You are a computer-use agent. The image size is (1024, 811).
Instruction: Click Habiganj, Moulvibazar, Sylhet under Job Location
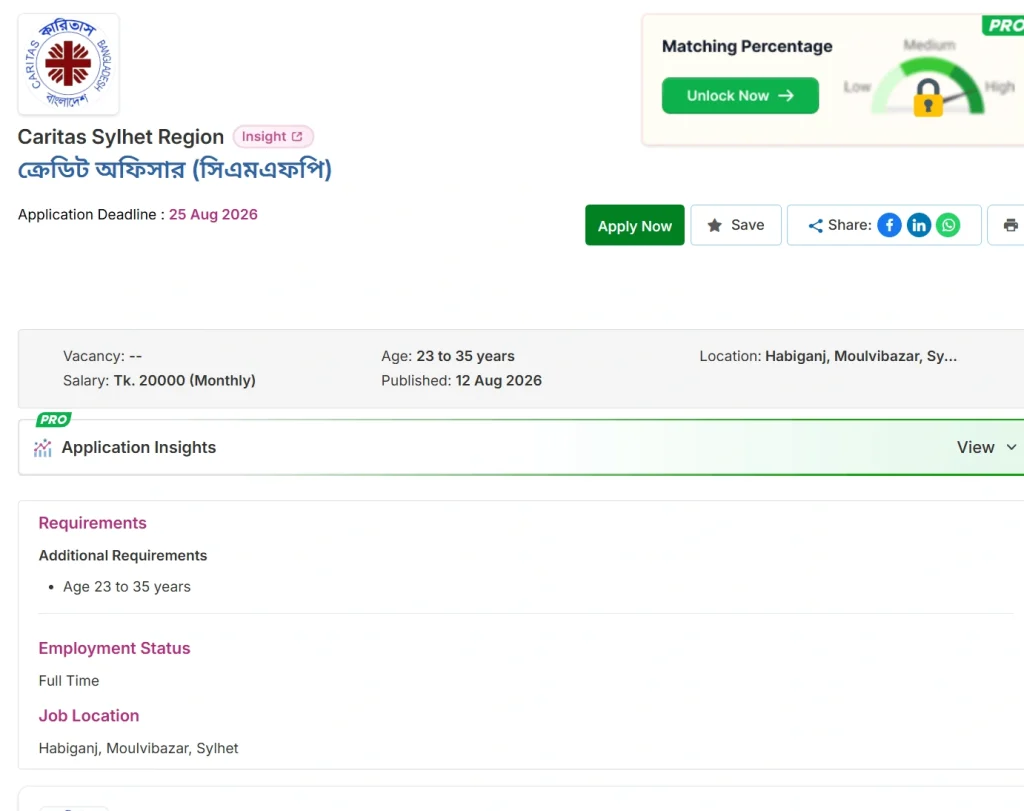(138, 748)
